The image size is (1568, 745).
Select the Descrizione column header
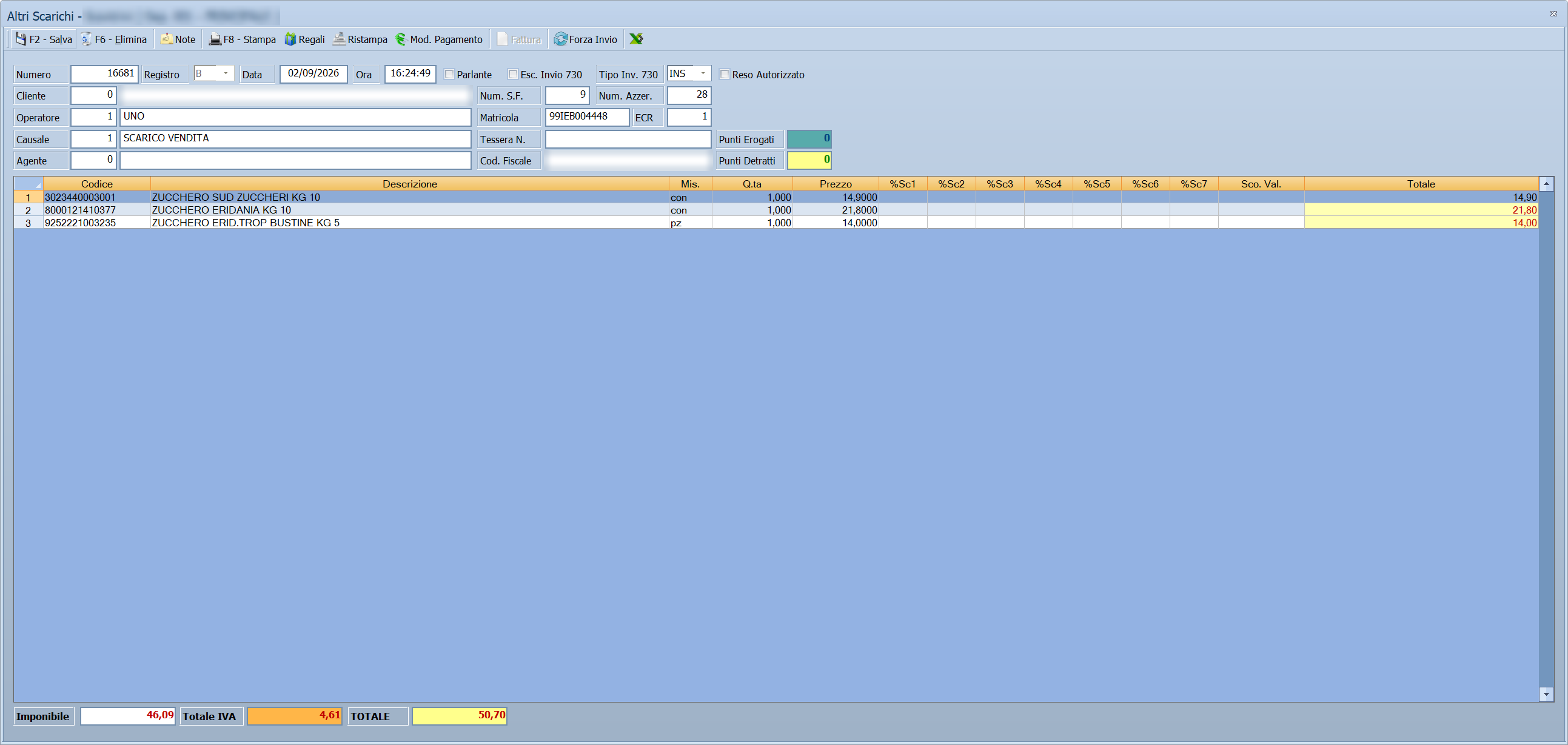pos(410,184)
